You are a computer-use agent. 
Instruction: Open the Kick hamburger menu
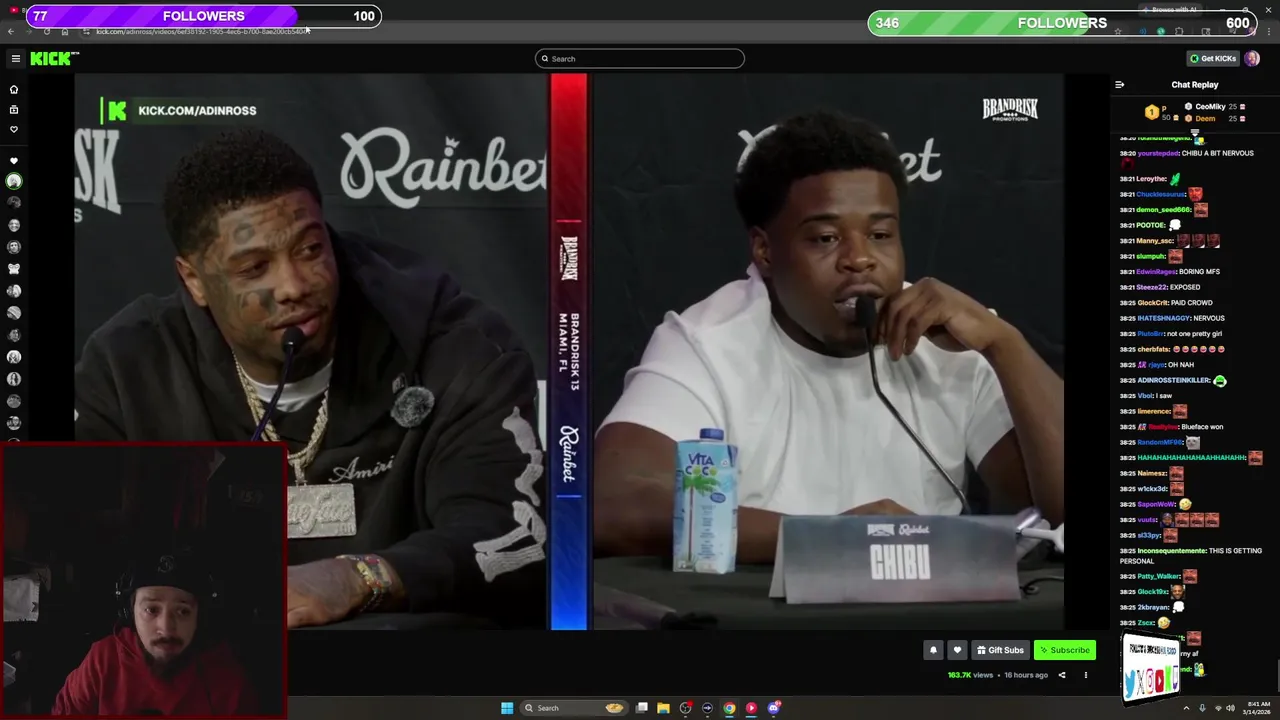click(15, 59)
